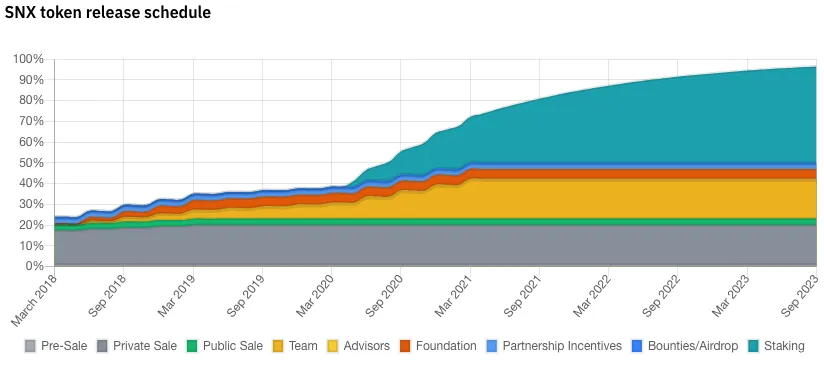The width and height of the screenshot is (824, 365).
Task: Click the Mar 2021 x-axis label
Action: coord(454,296)
